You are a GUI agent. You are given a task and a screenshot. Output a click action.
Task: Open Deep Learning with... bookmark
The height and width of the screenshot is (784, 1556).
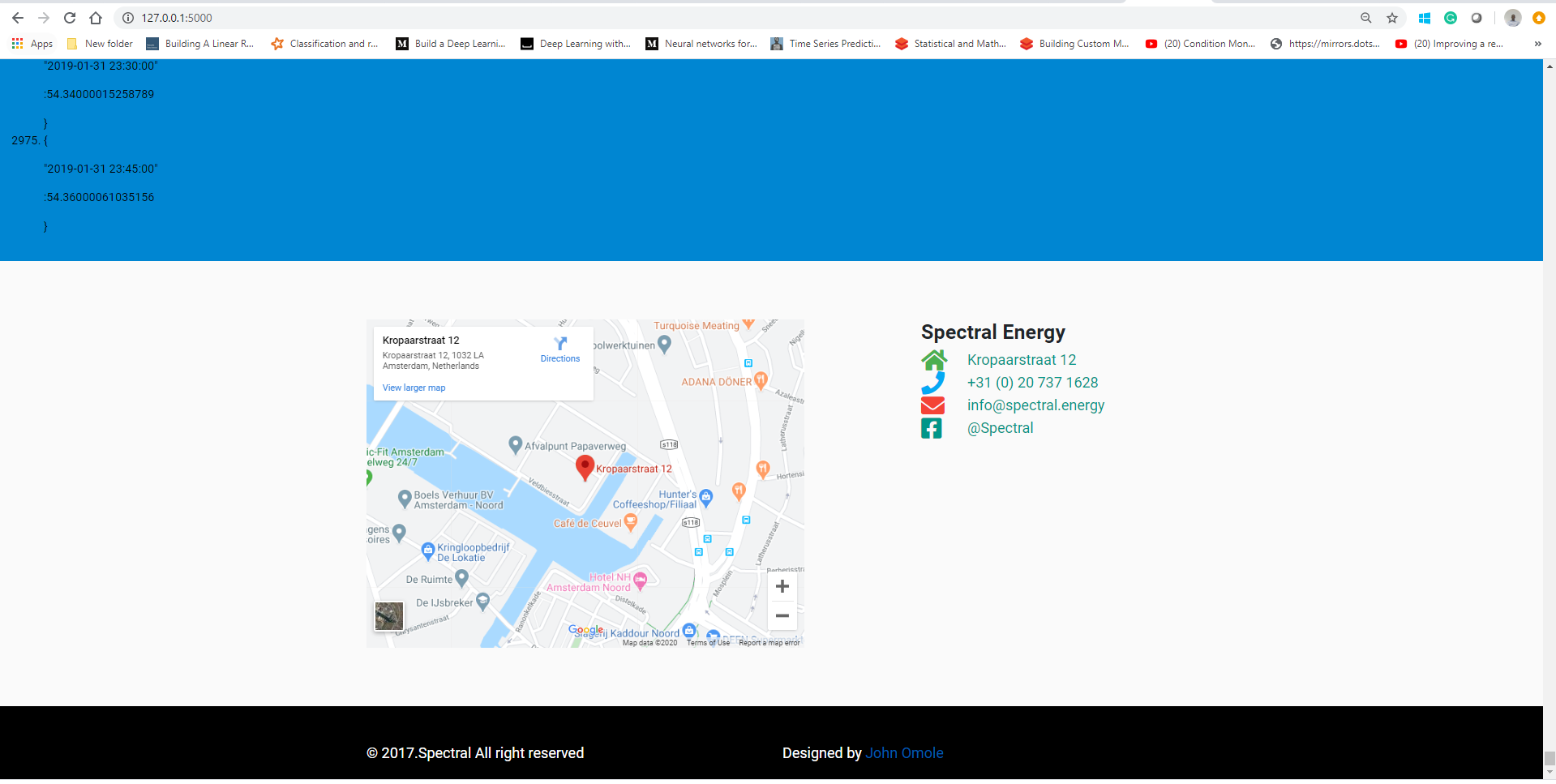coord(575,44)
